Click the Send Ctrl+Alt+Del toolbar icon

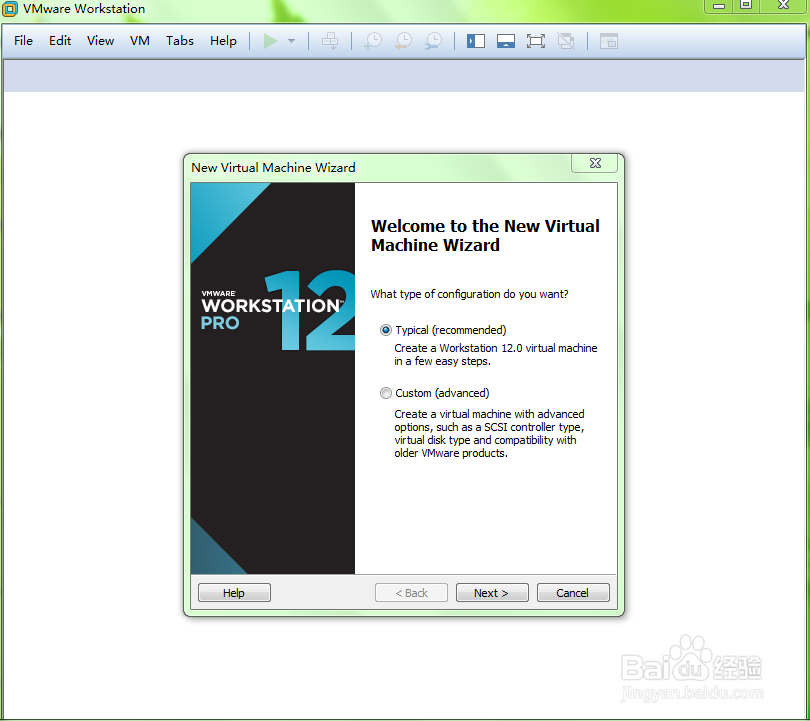point(330,41)
